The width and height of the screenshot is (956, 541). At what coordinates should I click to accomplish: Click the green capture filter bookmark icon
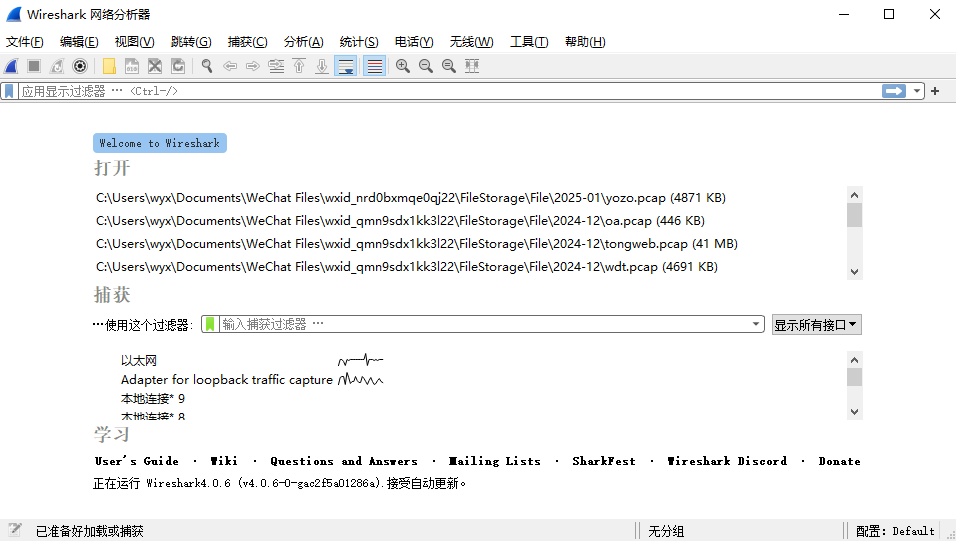tap(210, 324)
